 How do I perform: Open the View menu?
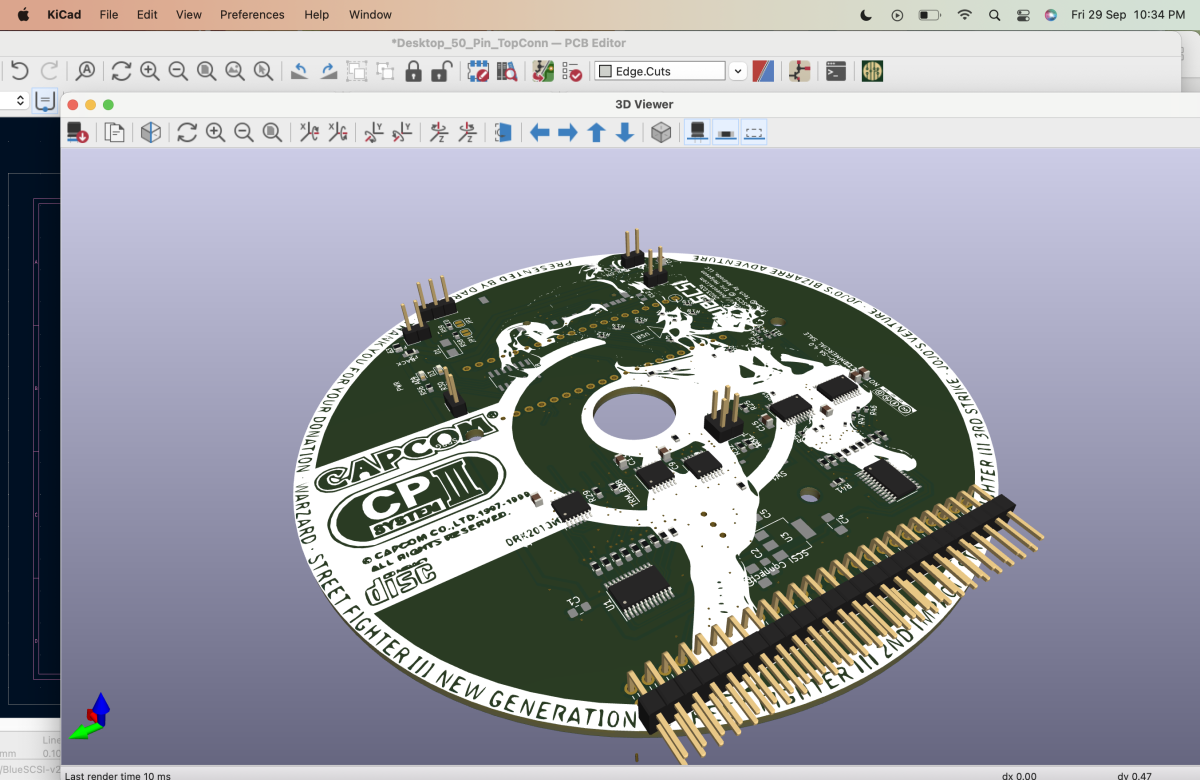pos(189,15)
